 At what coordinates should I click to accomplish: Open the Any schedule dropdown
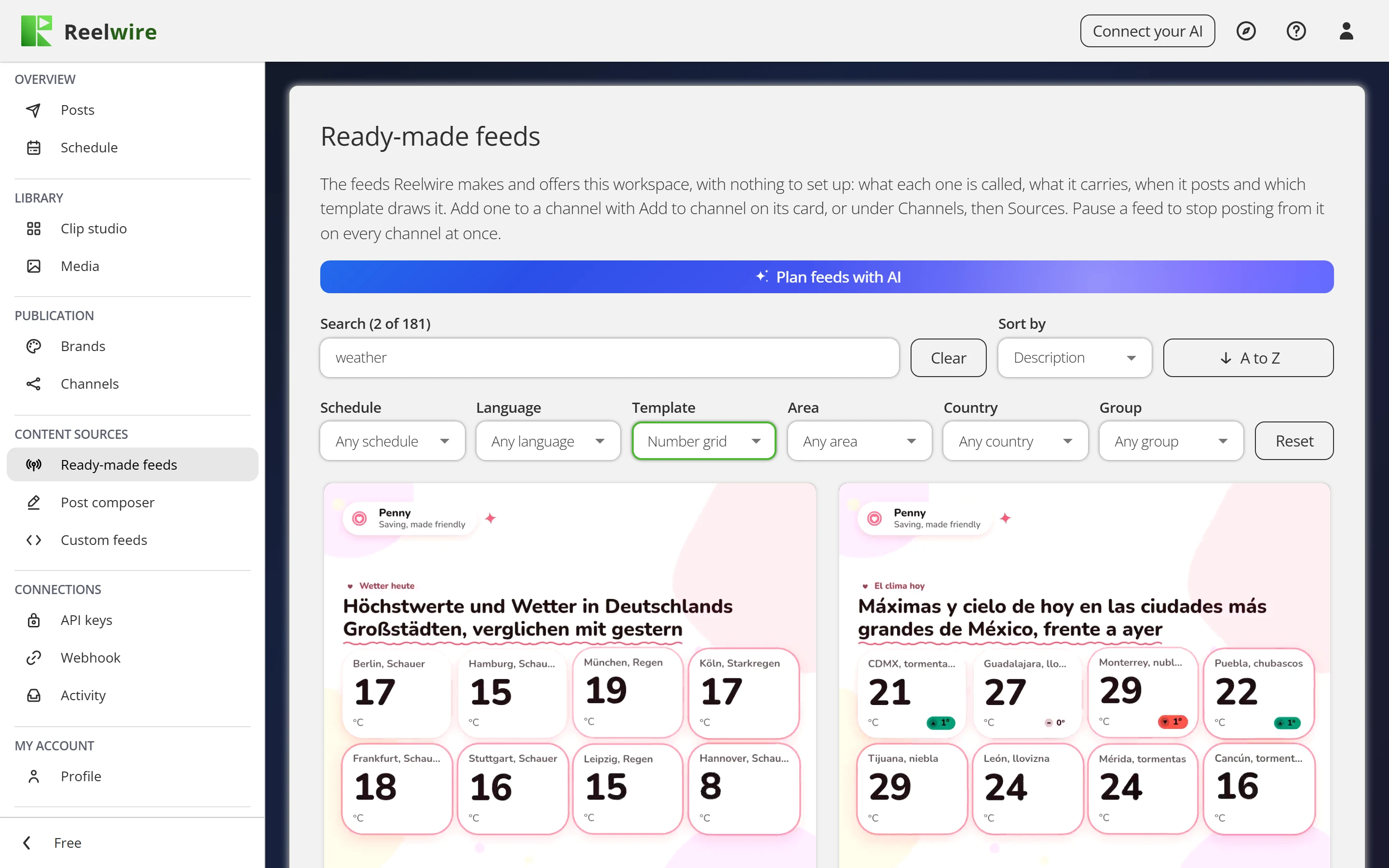393,441
